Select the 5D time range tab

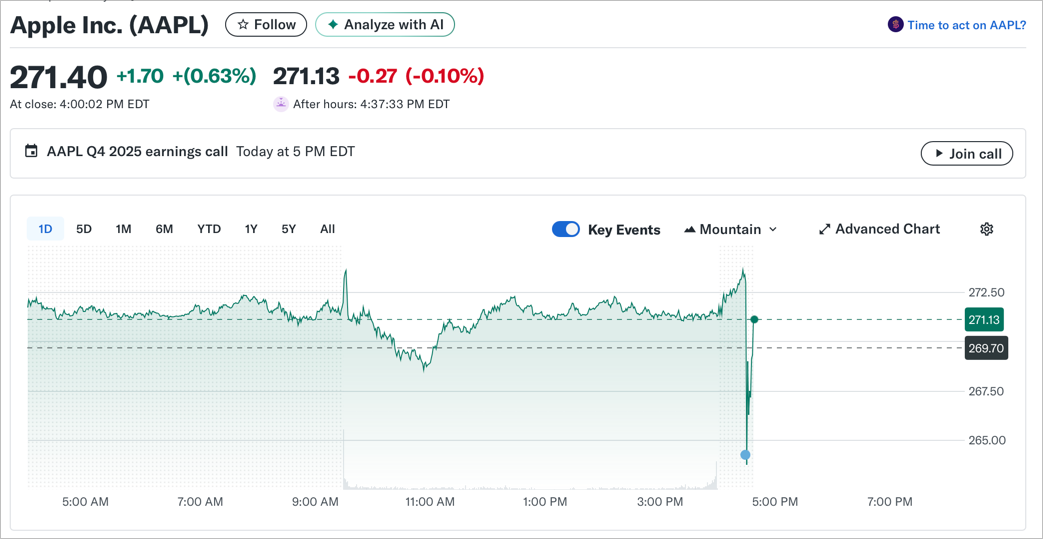84,229
